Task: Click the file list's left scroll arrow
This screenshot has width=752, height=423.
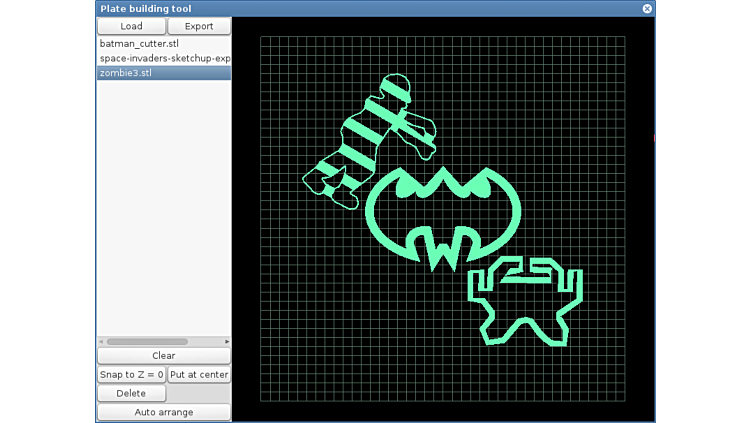Action: [101, 342]
